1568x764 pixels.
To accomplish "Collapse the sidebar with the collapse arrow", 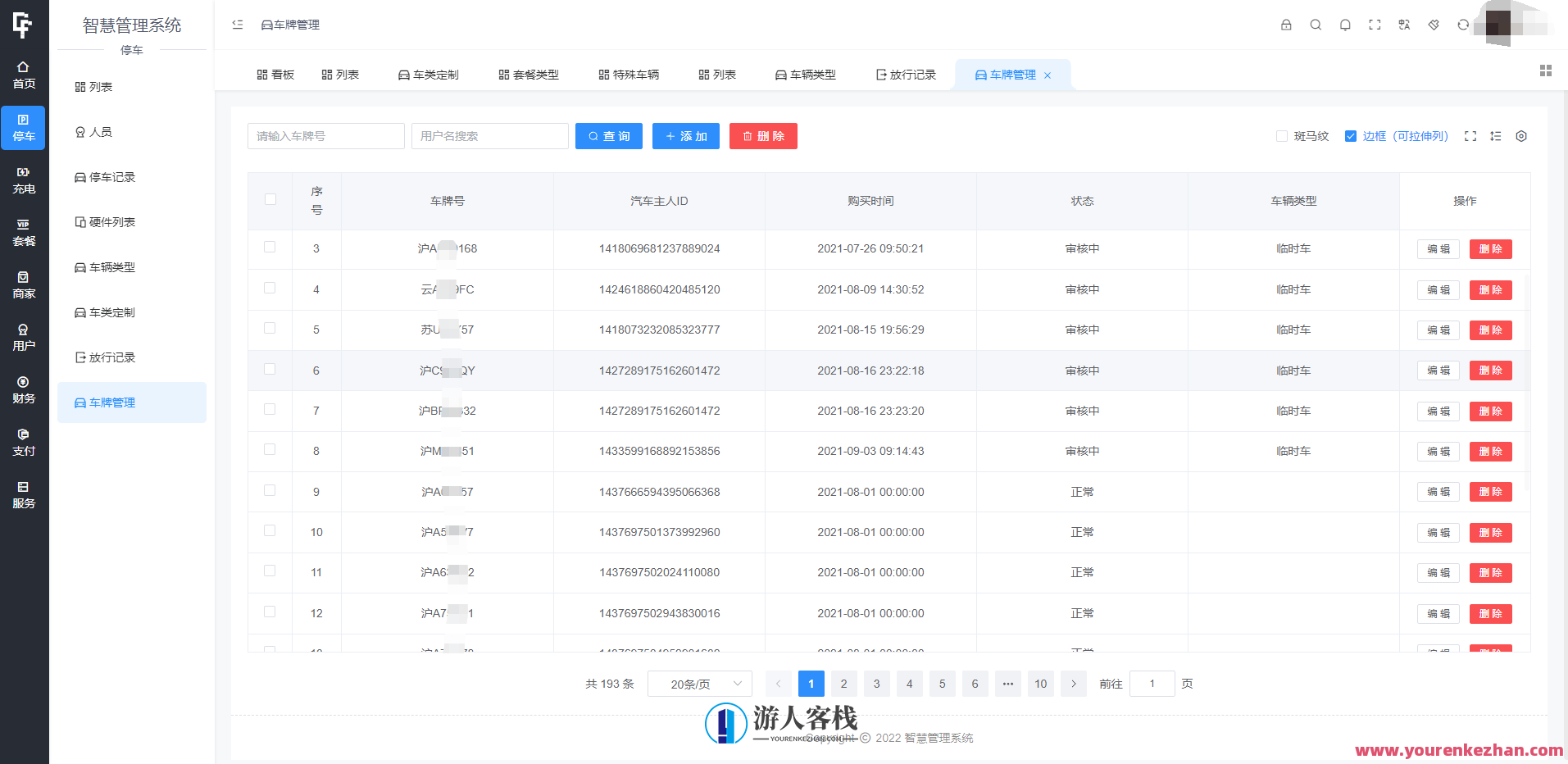I will 237,25.
